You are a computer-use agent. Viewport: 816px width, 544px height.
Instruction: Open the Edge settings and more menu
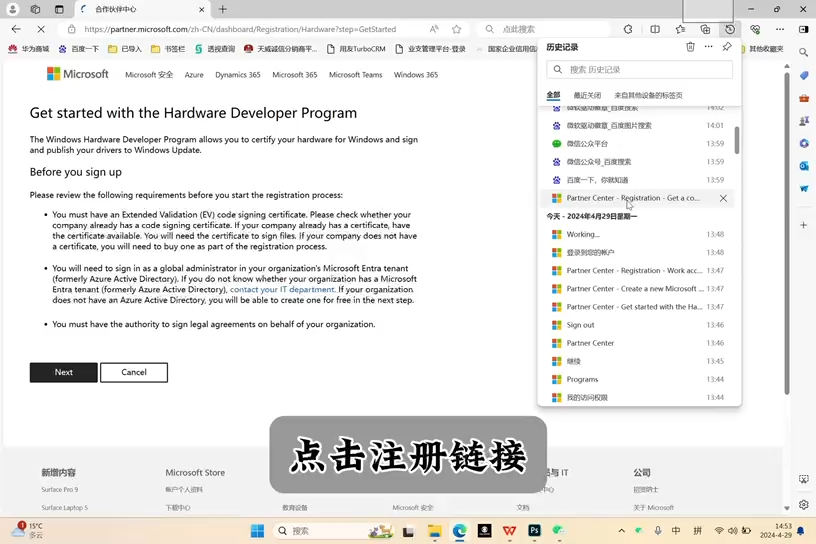pyautogui.click(x=780, y=29)
